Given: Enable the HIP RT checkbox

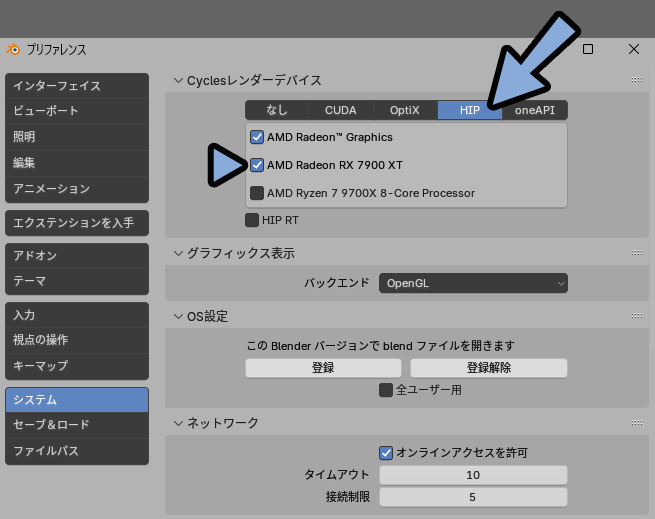Looking at the screenshot, I should click(252, 220).
